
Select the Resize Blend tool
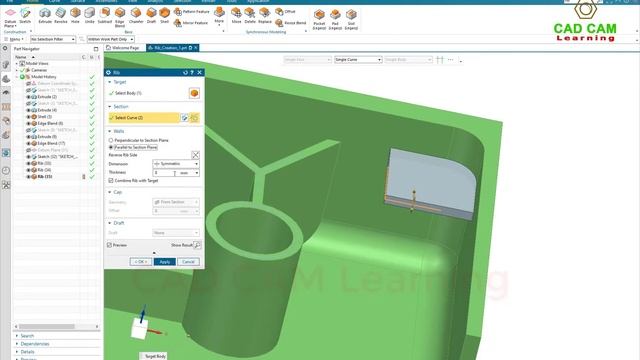(x=291, y=23)
